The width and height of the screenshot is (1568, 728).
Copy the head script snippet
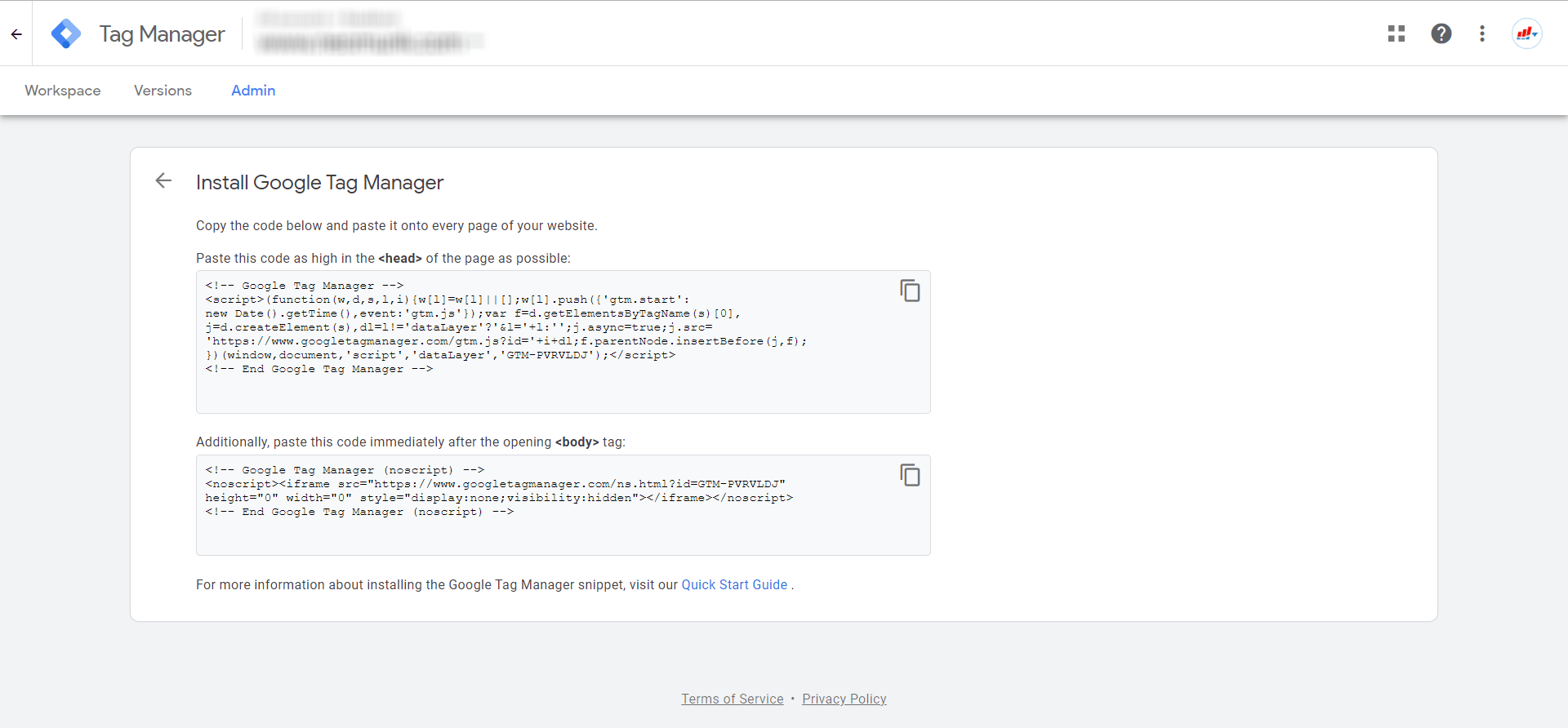[x=910, y=291]
